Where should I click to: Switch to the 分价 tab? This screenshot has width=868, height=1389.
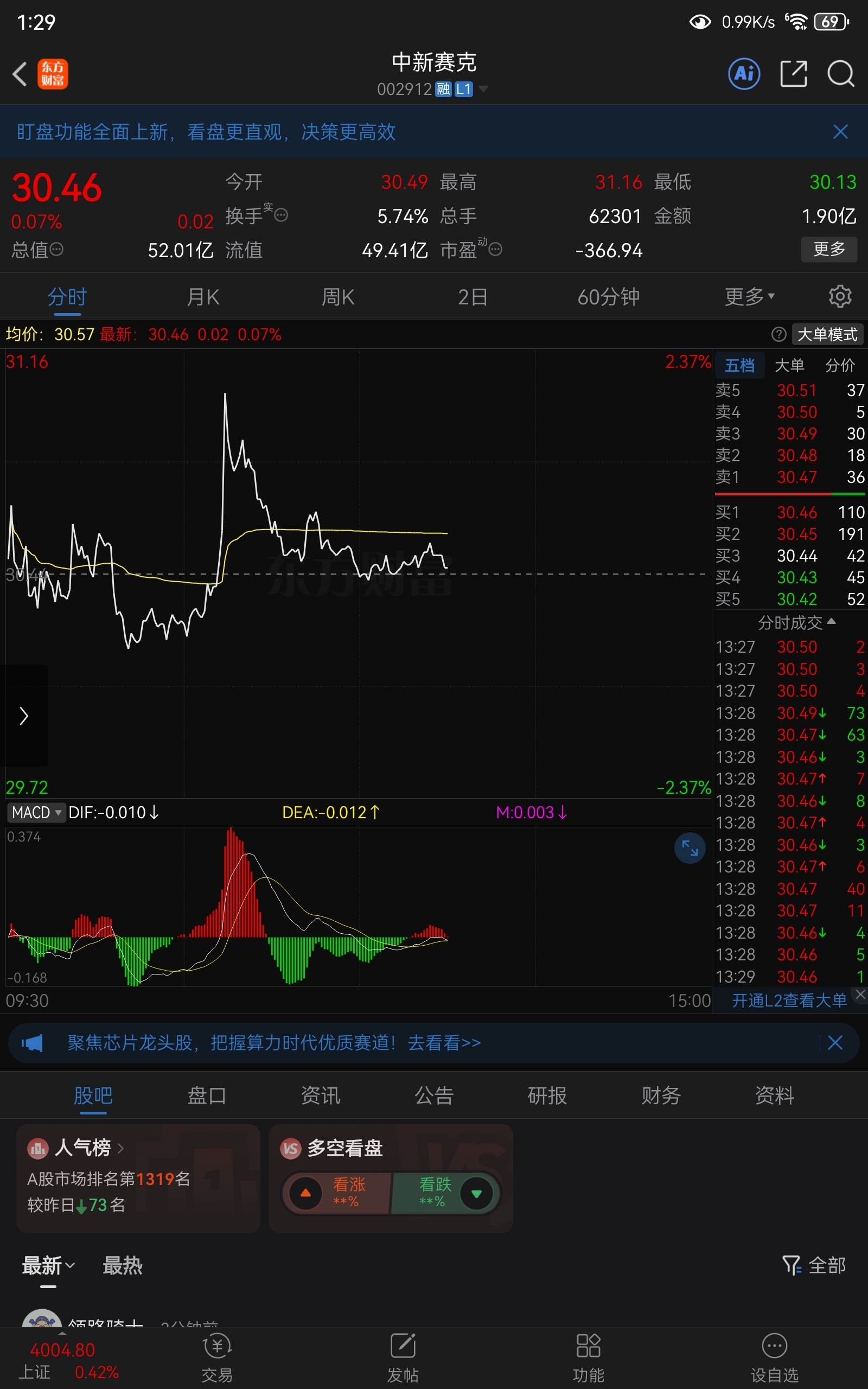click(x=840, y=365)
